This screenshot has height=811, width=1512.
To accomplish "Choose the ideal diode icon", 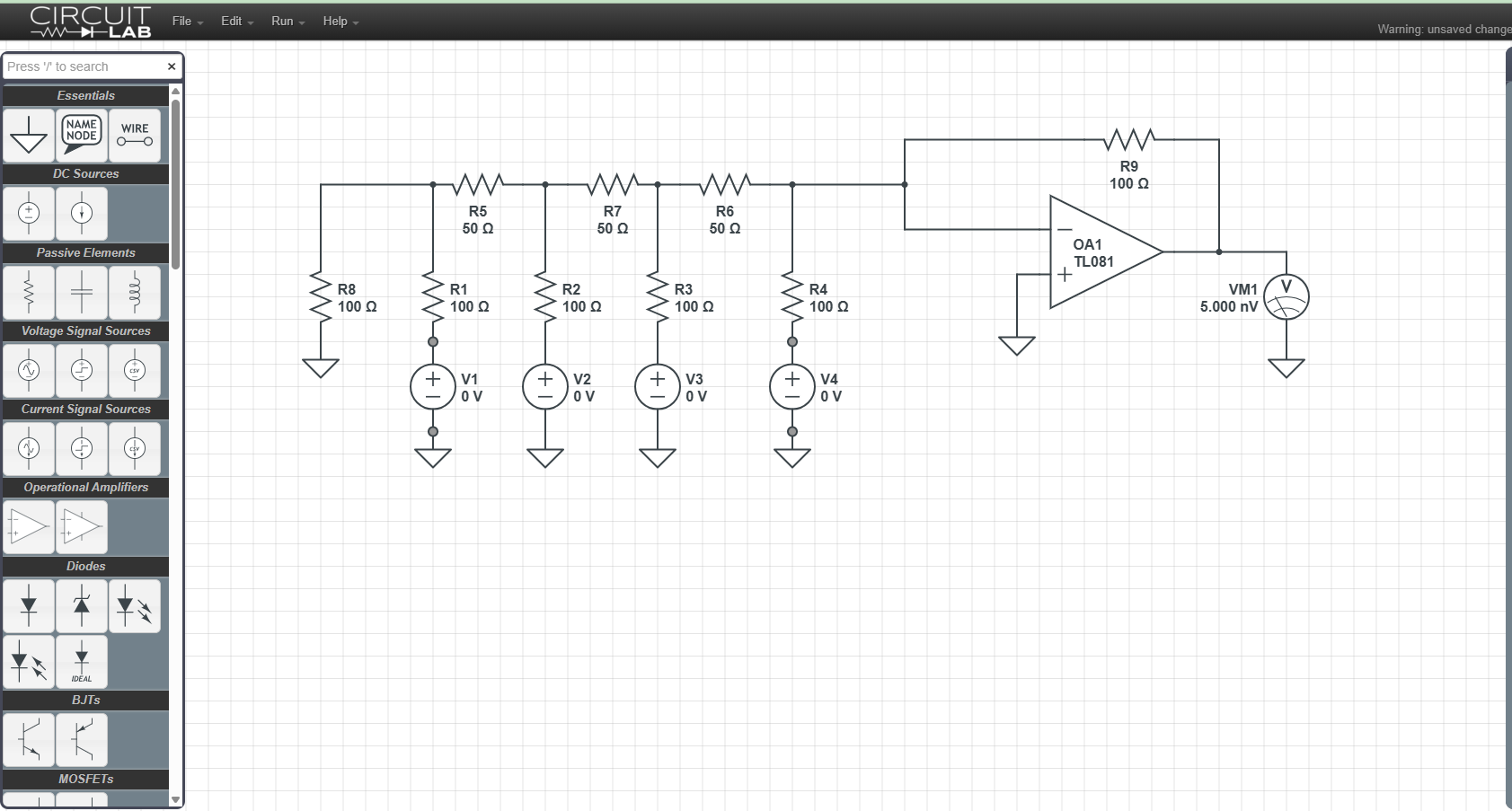I will tap(82, 662).
